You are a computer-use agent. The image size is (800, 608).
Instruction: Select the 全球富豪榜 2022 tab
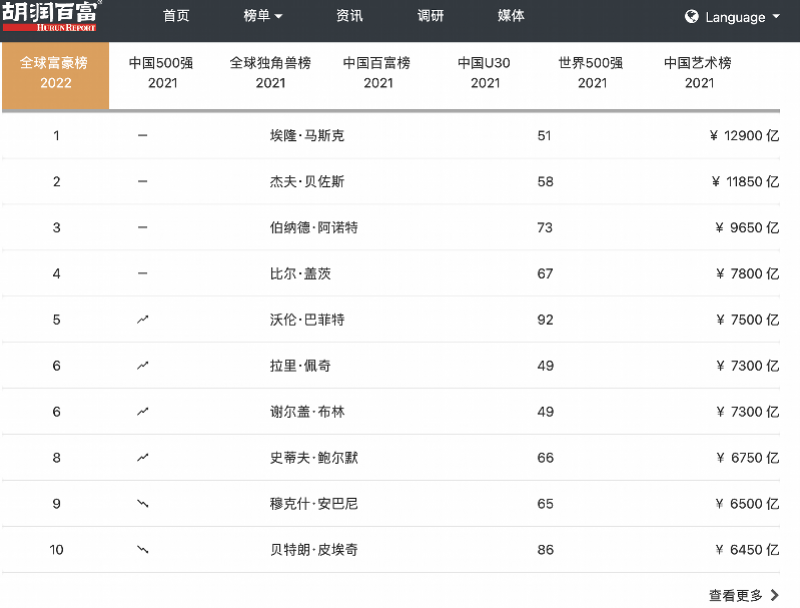tap(55, 73)
